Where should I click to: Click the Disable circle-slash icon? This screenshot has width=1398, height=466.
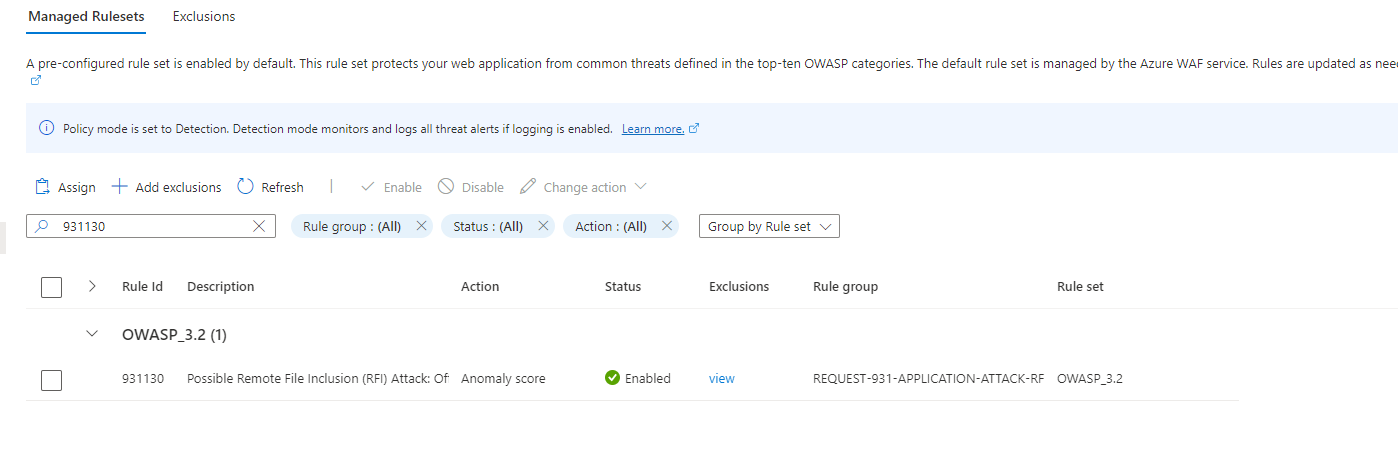pyautogui.click(x=446, y=187)
